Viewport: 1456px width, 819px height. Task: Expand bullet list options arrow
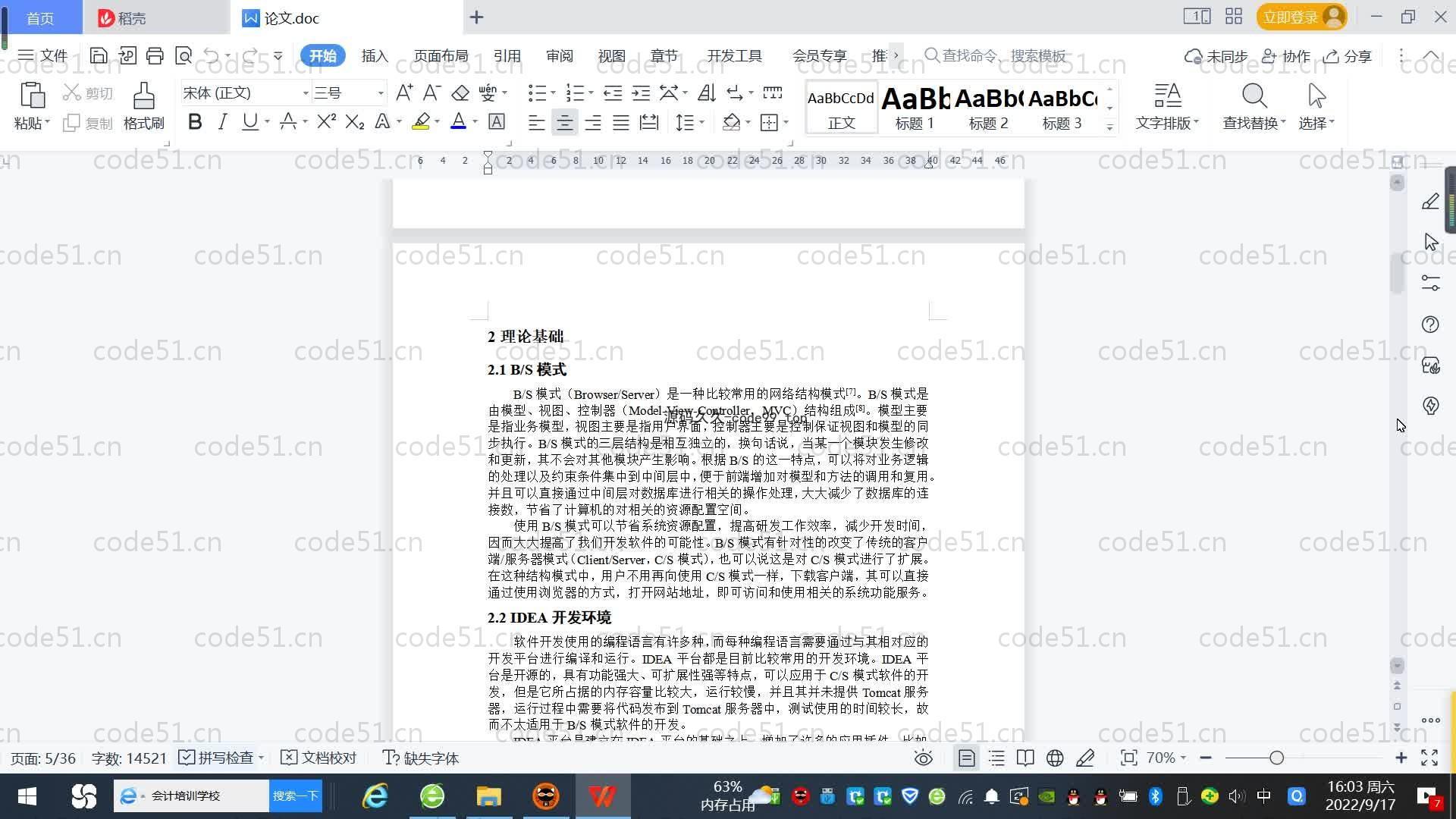pyautogui.click(x=553, y=93)
